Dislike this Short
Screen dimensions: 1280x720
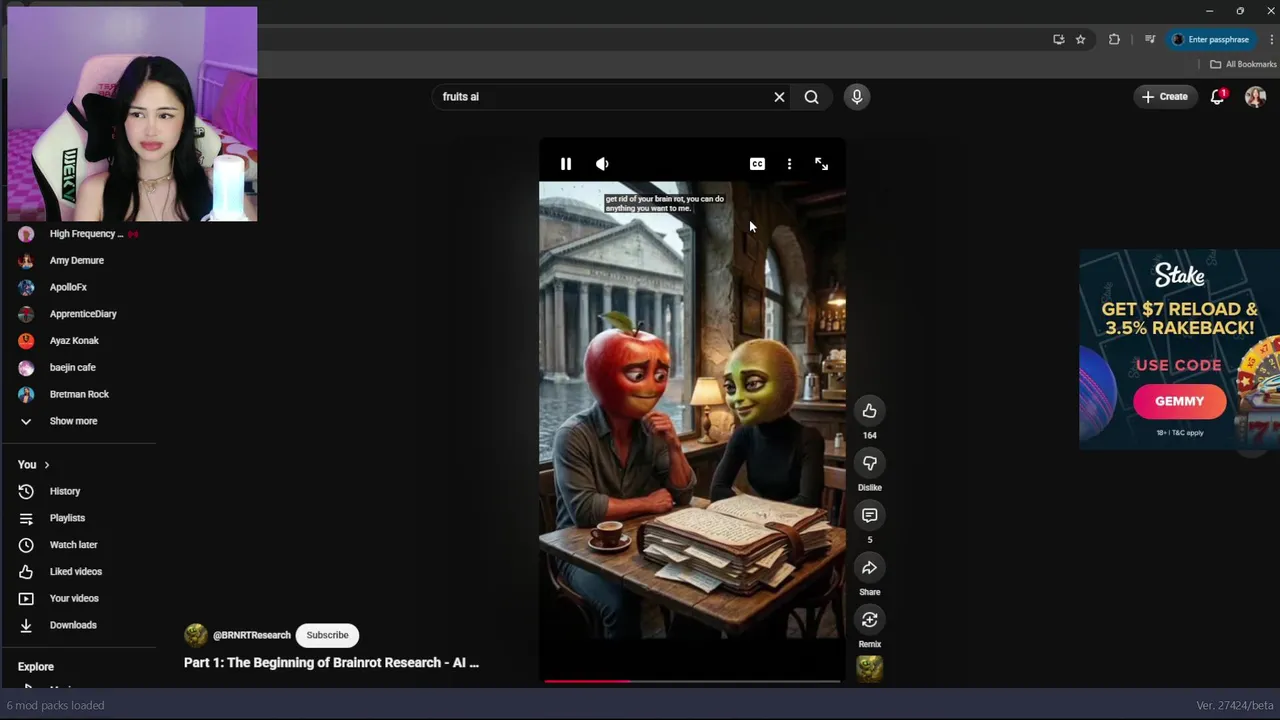(869, 463)
